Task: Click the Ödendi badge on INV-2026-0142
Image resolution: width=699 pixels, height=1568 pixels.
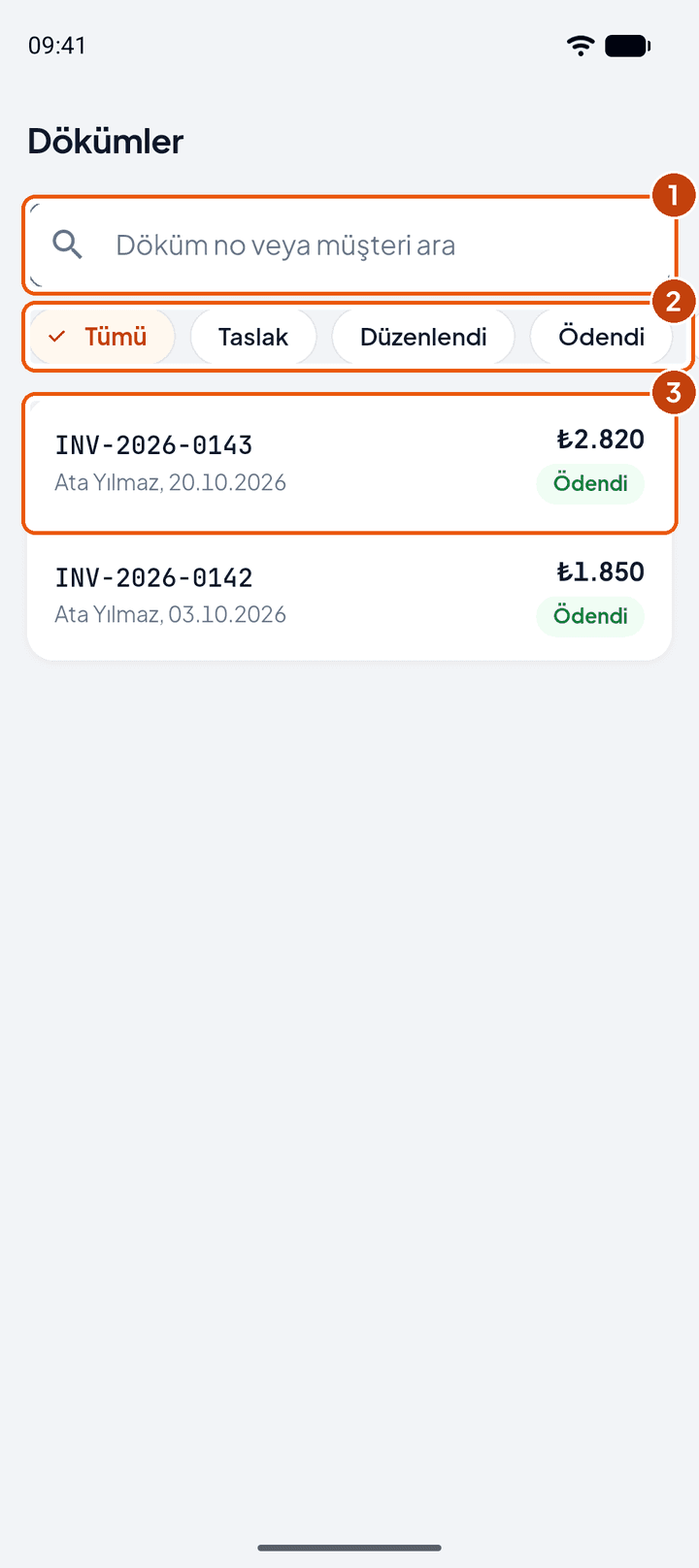Action: 590,616
